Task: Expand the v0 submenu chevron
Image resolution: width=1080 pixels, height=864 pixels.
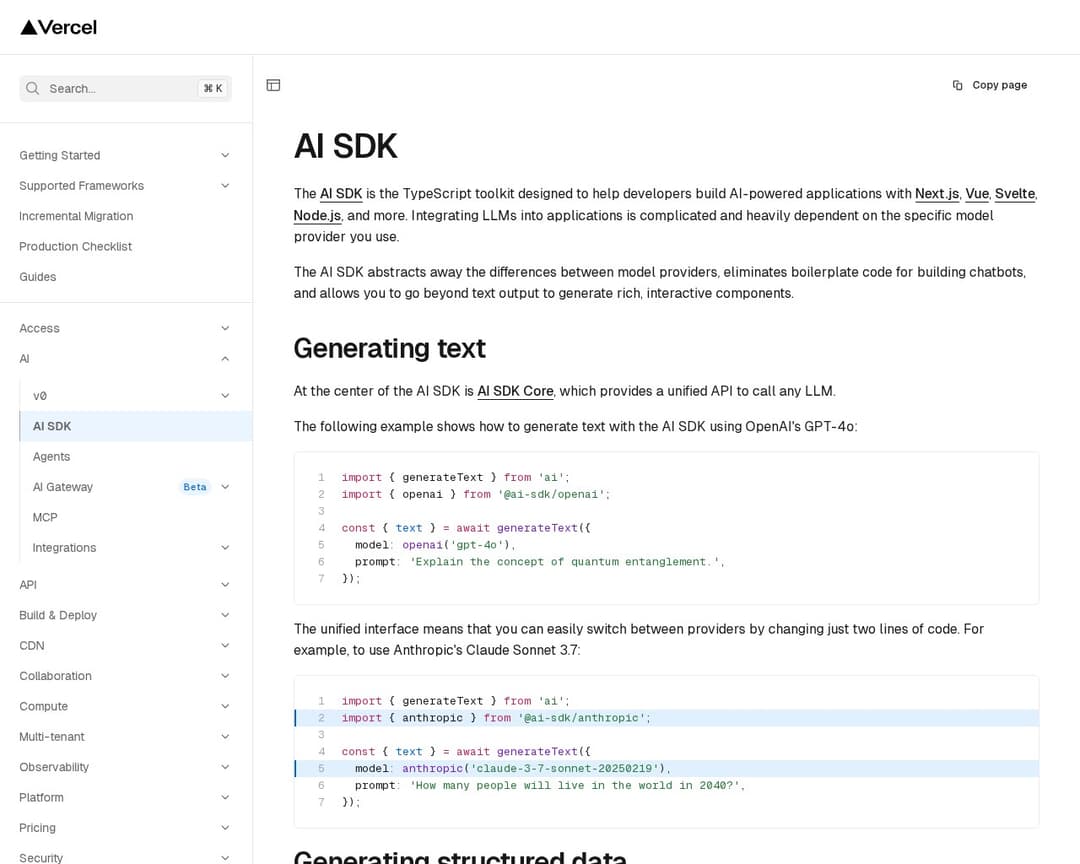Action: point(225,395)
